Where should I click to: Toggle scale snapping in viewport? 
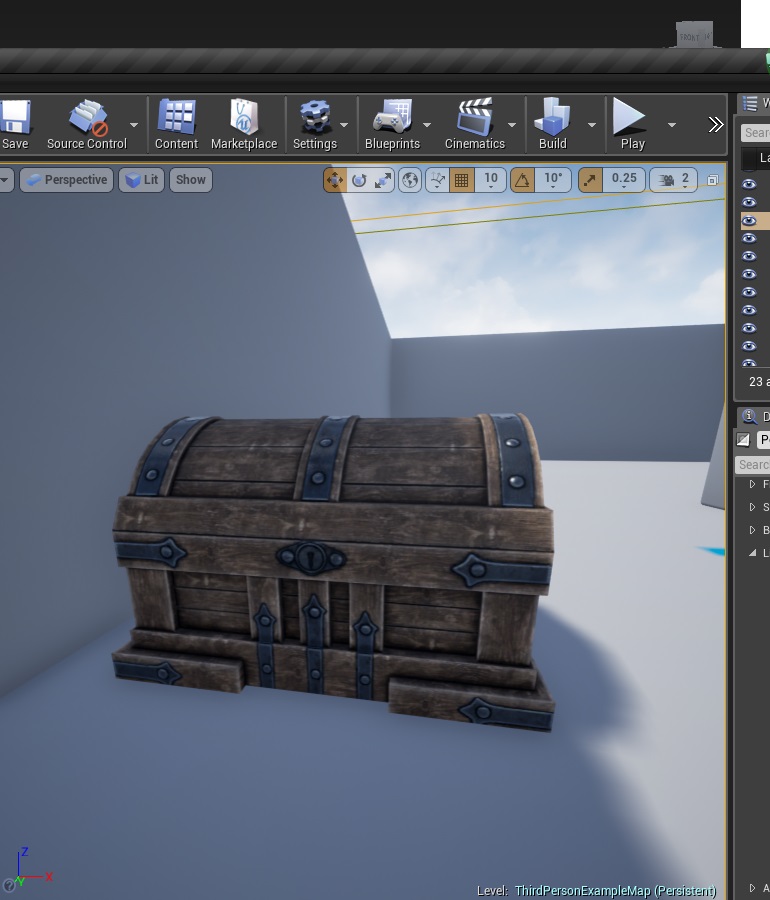(590, 180)
